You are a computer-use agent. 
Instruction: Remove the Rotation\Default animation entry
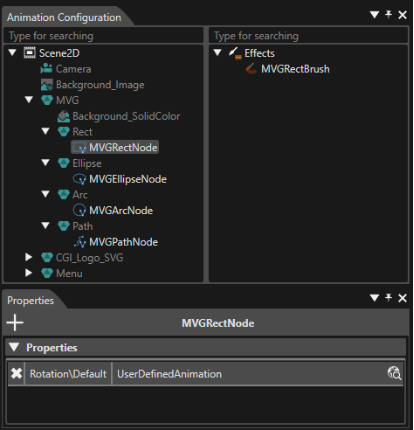click(16, 373)
